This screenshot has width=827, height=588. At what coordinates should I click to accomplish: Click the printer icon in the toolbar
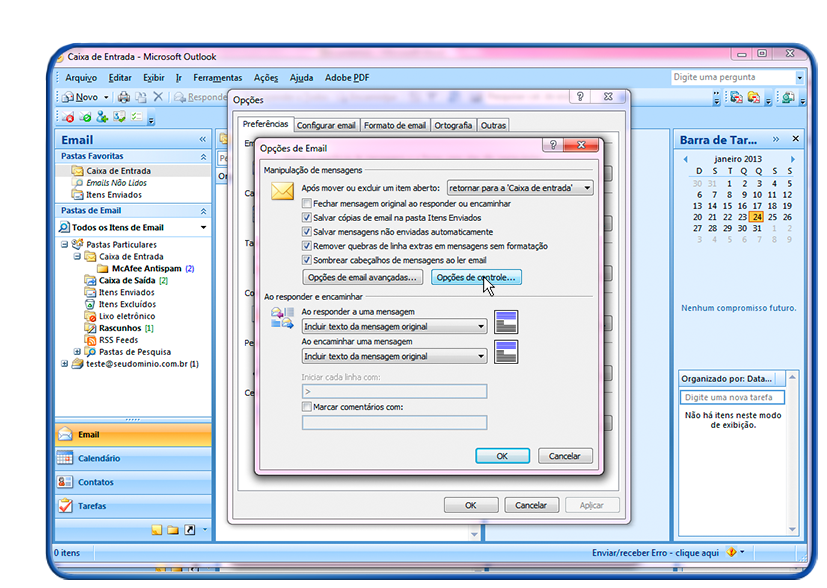(123, 97)
